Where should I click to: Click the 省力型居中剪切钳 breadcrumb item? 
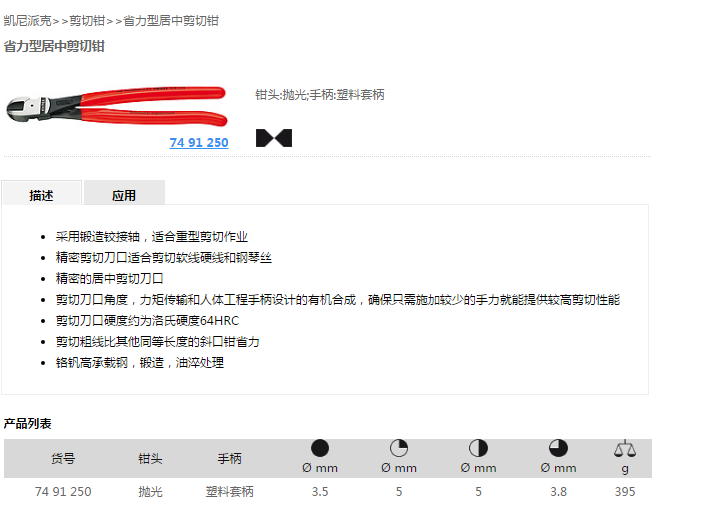pos(171,21)
